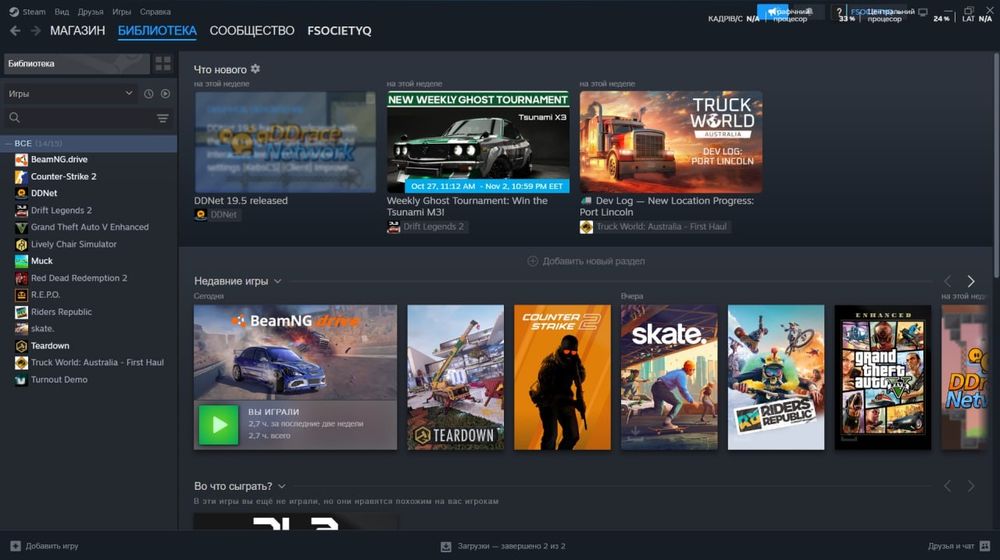Click the DDNet tag under news
1000x560 pixels.
tap(217, 215)
